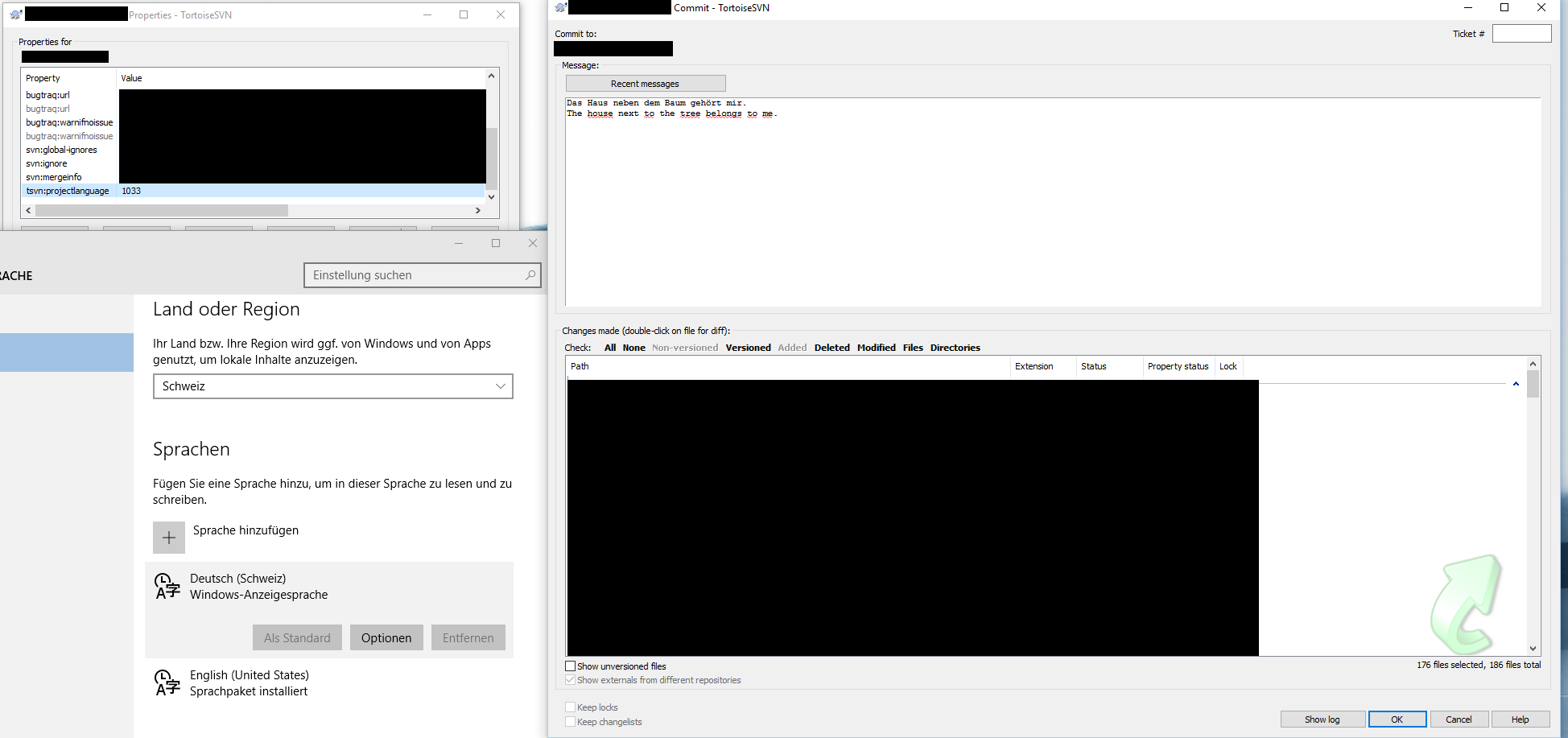Check Deleted files filter
This screenshot has width=1568, height=738.
[x=832, y=348]
